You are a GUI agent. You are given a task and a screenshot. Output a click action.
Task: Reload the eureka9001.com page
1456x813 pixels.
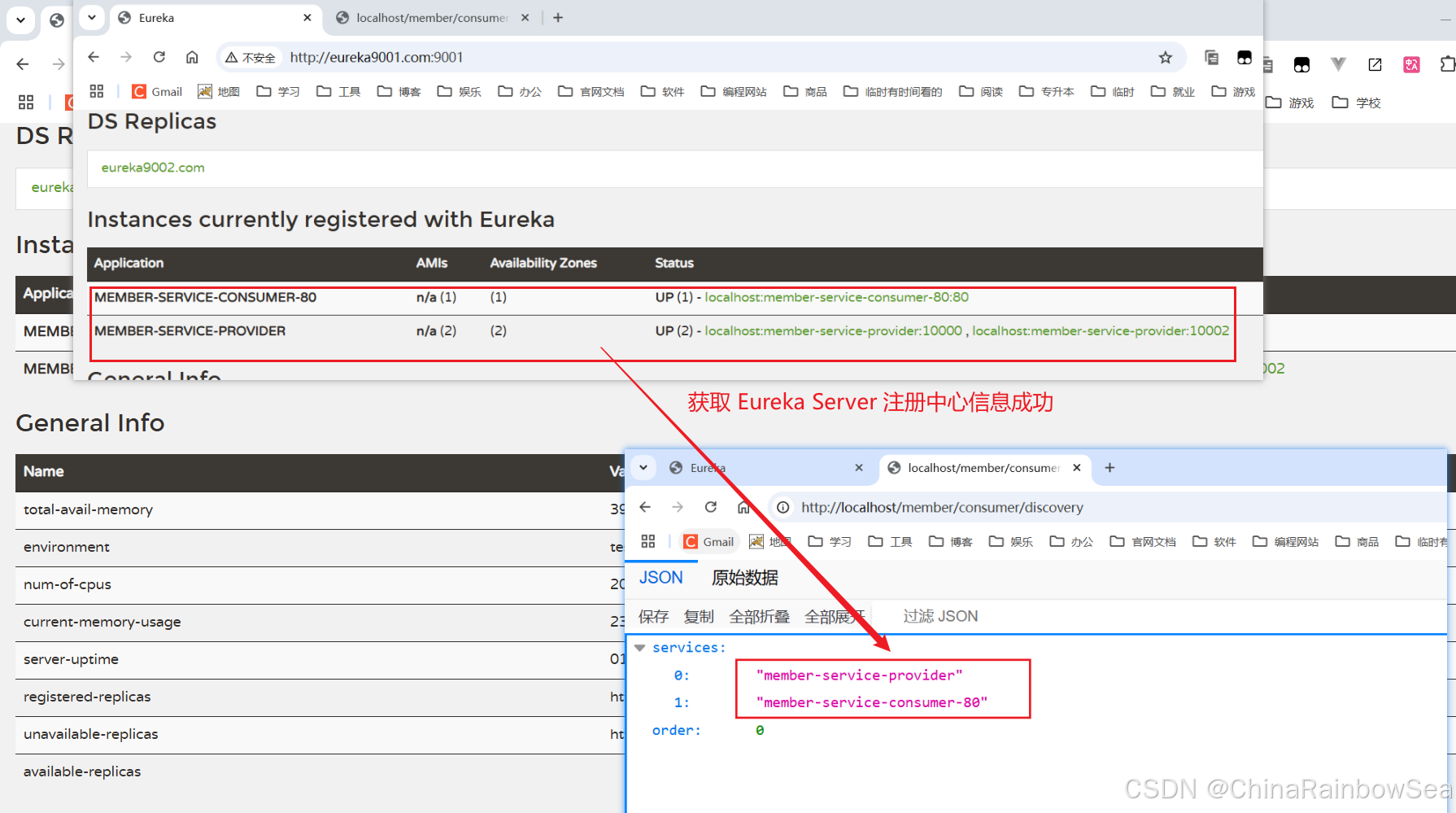pyautogui.click(x=159, y=57)
